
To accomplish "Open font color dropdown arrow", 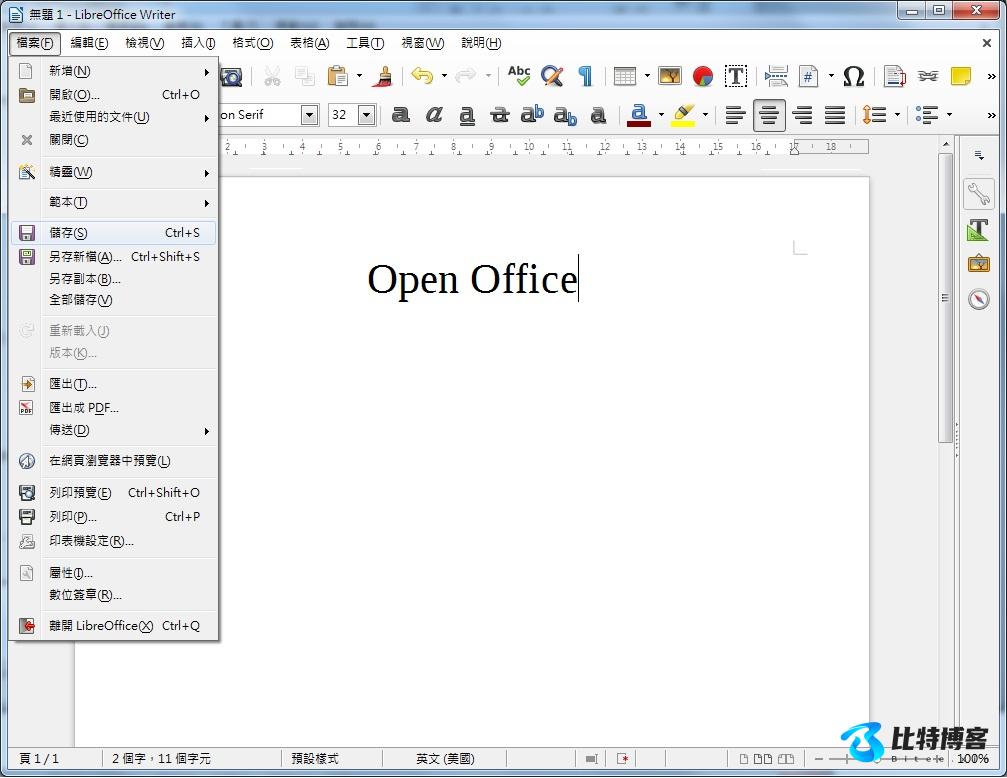I will (x=661, y=116).
